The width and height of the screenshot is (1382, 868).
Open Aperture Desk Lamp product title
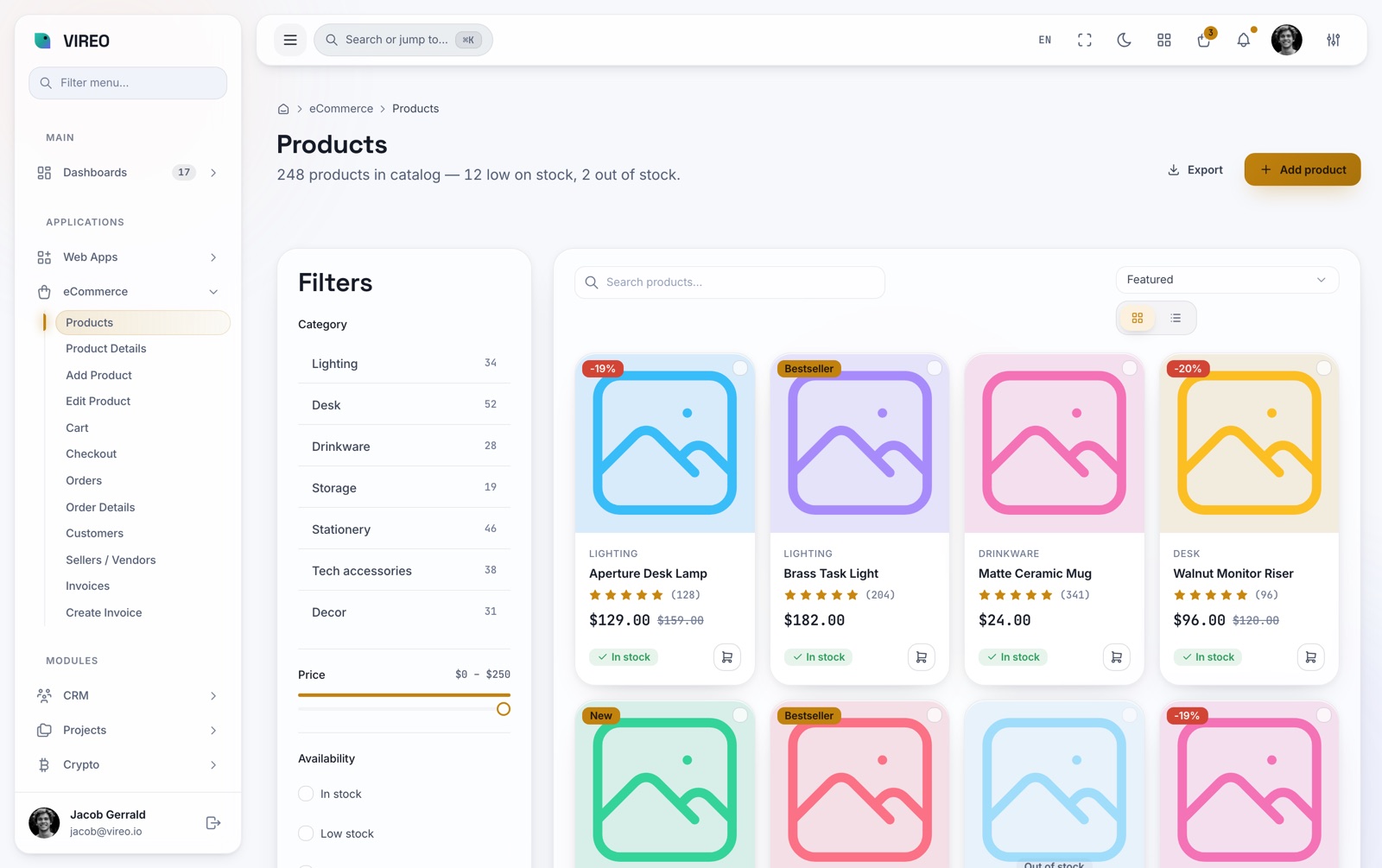pyautogui.click(x=648, y=573)
